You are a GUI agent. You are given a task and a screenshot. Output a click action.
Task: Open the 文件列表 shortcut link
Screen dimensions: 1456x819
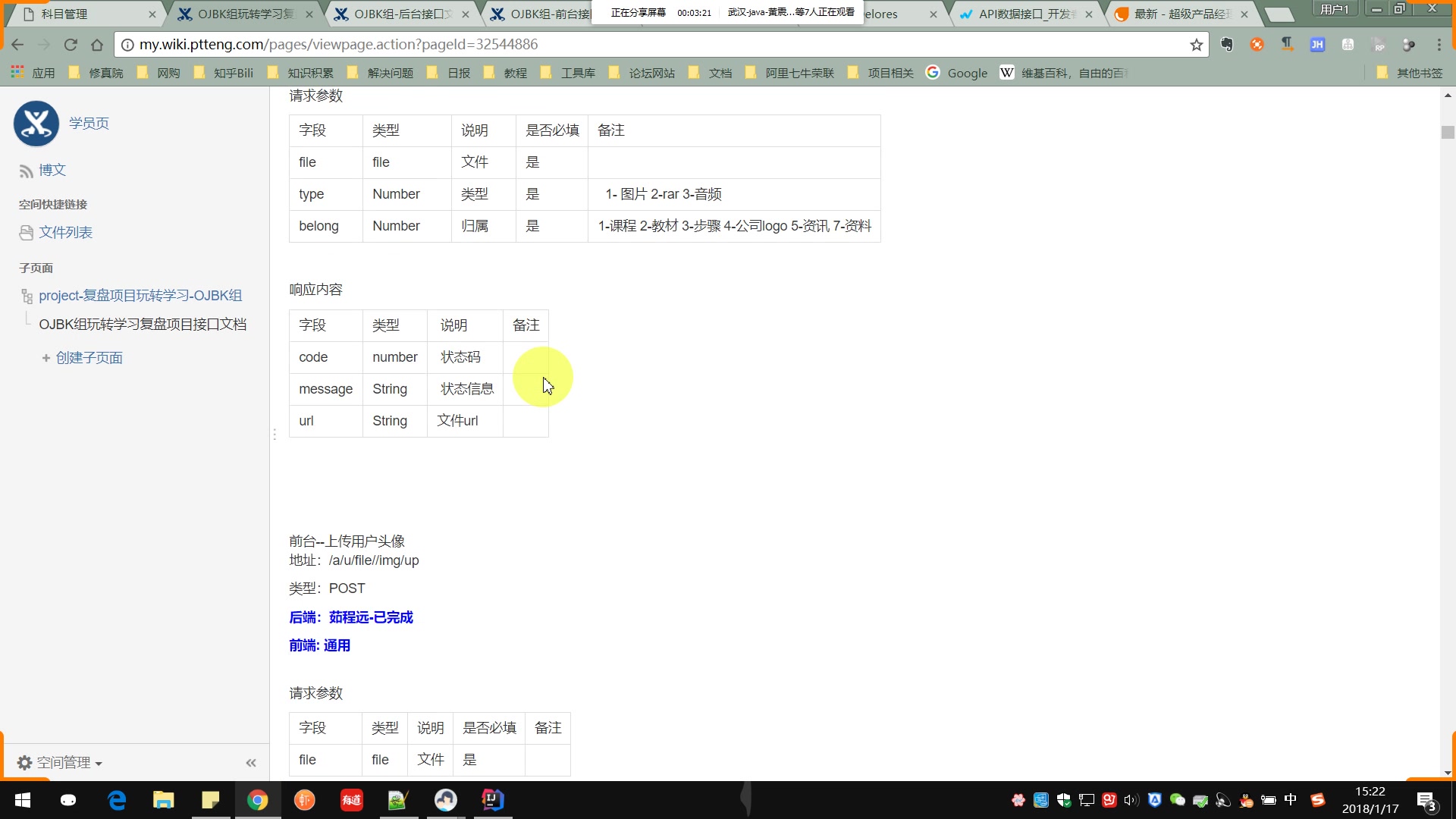tap(65, 233)
